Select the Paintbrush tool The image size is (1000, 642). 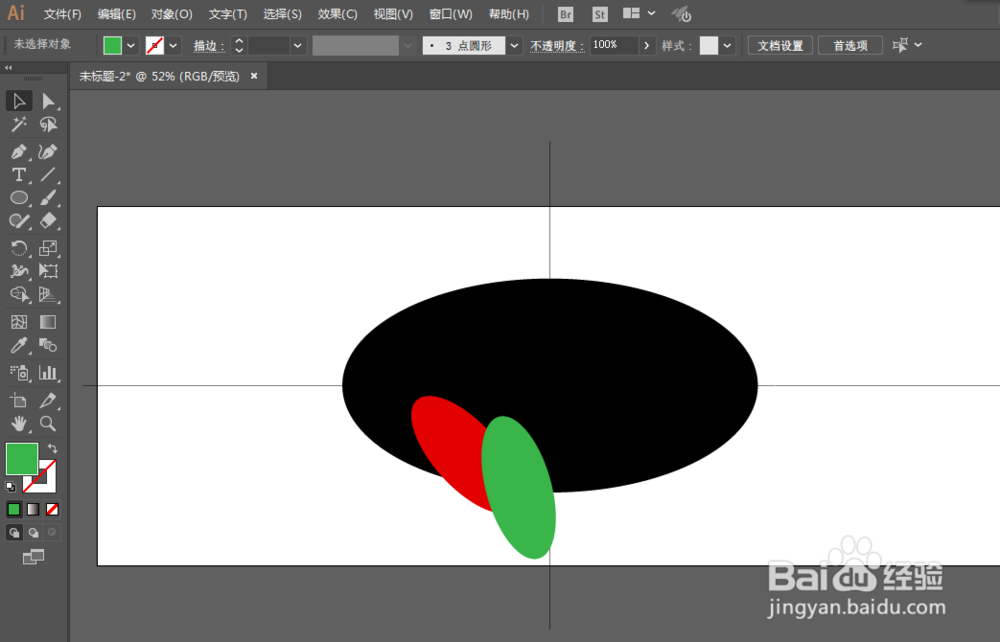click(x=48, y=198)
